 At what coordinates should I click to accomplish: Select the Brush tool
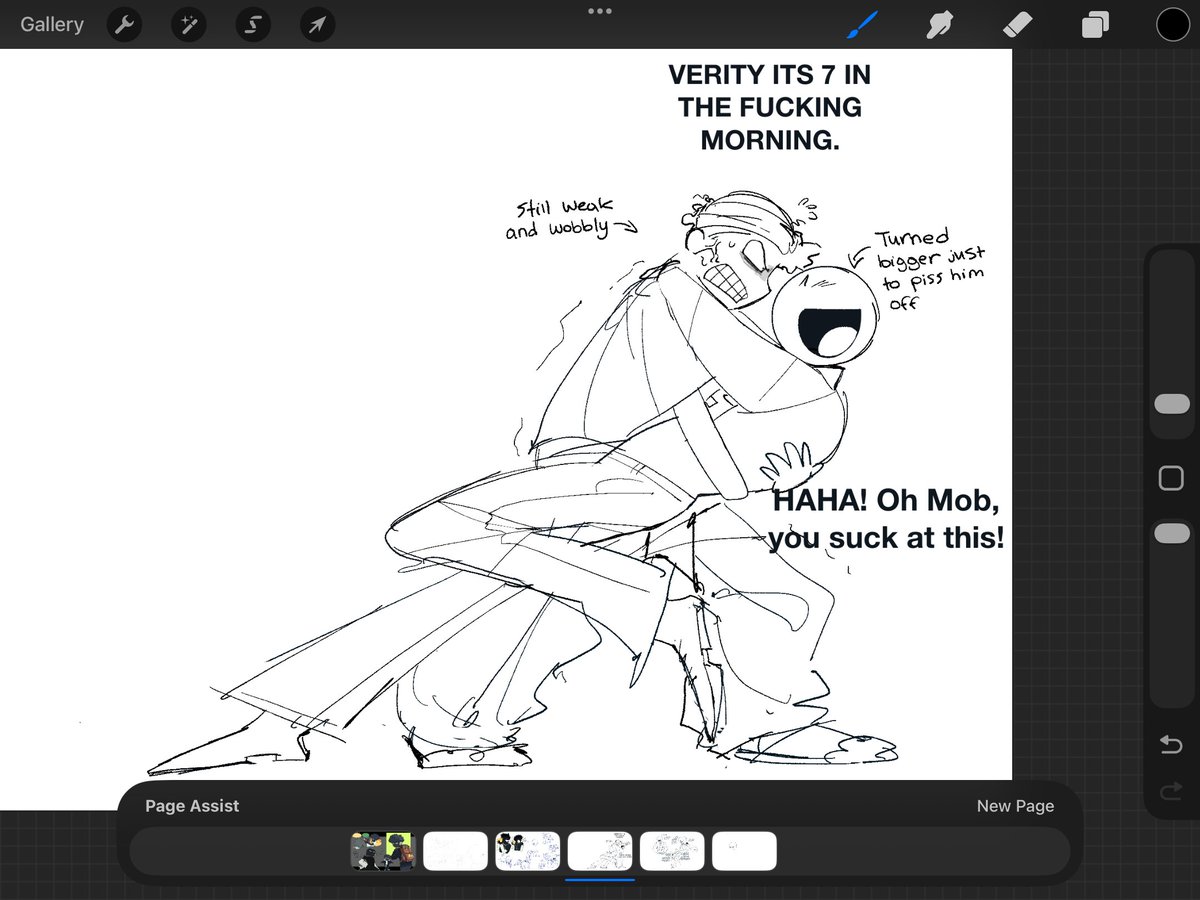(862, 25)
